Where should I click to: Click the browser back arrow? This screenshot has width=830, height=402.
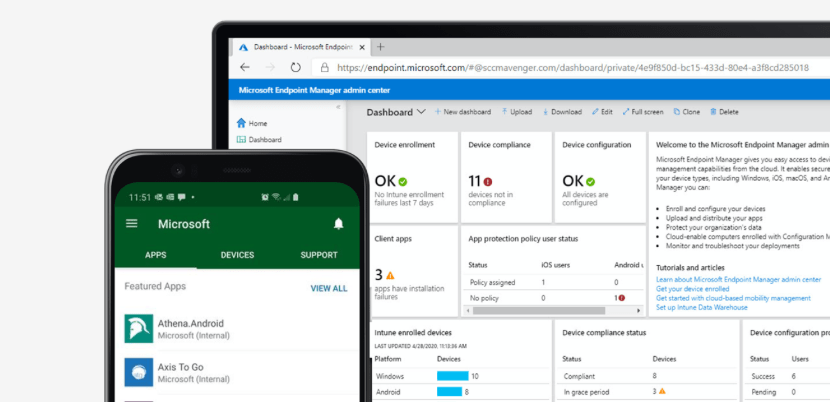[x=245, y=67]
